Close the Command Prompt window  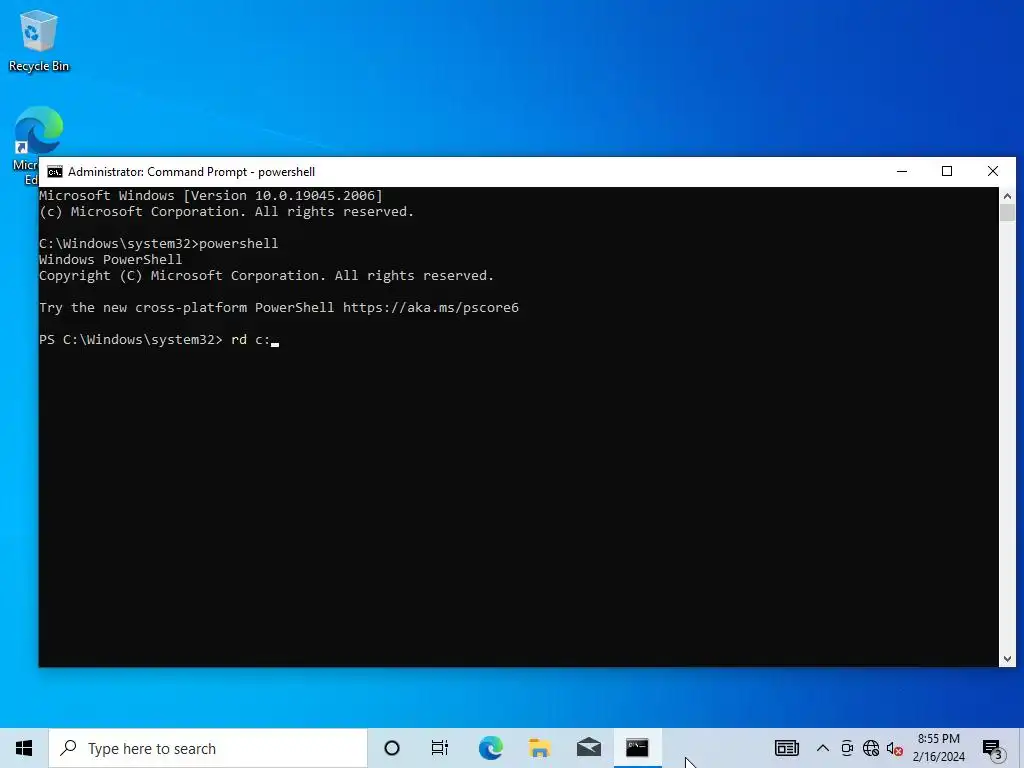coord(993,172)
